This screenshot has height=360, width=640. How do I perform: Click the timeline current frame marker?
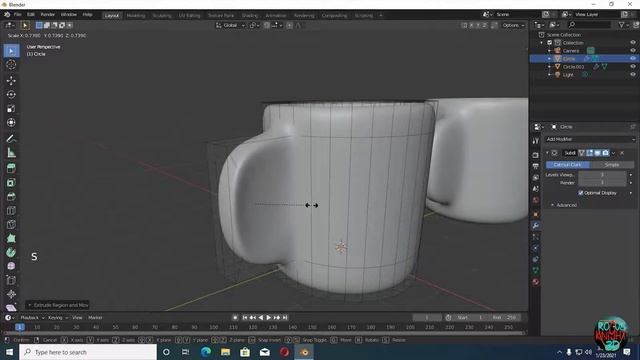(x=20, y=327)
